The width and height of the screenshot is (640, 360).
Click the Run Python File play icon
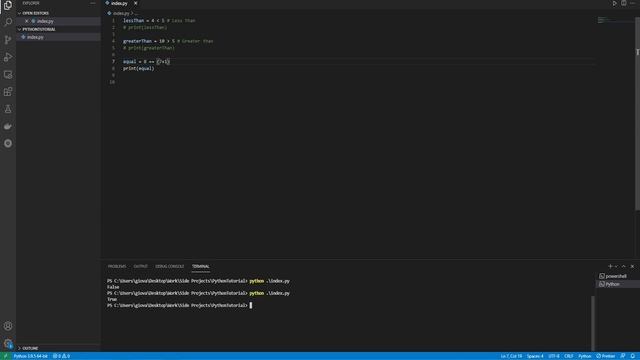(614, 3)
